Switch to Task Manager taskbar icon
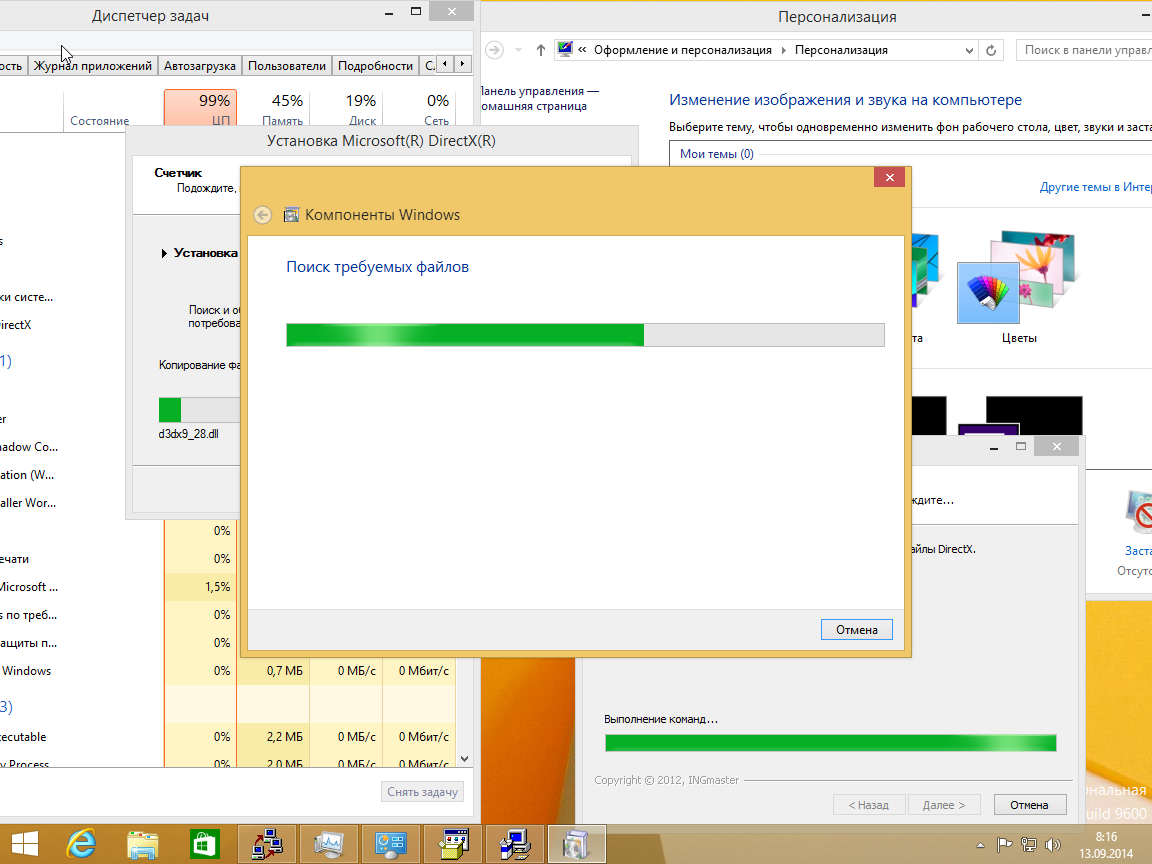The width and height of the screenshot is (1152, 864). coord(329,844)
